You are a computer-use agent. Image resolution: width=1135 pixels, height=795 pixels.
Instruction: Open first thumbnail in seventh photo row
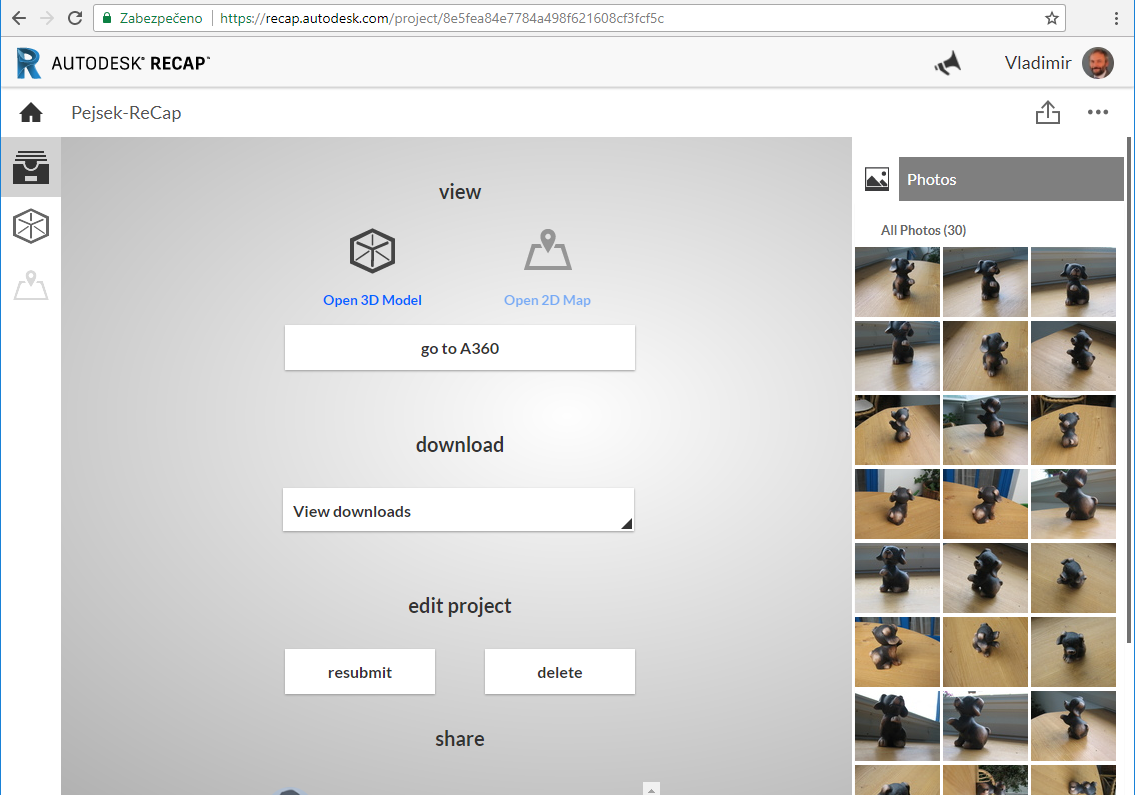pyautogui.click(x=897, y=725)
